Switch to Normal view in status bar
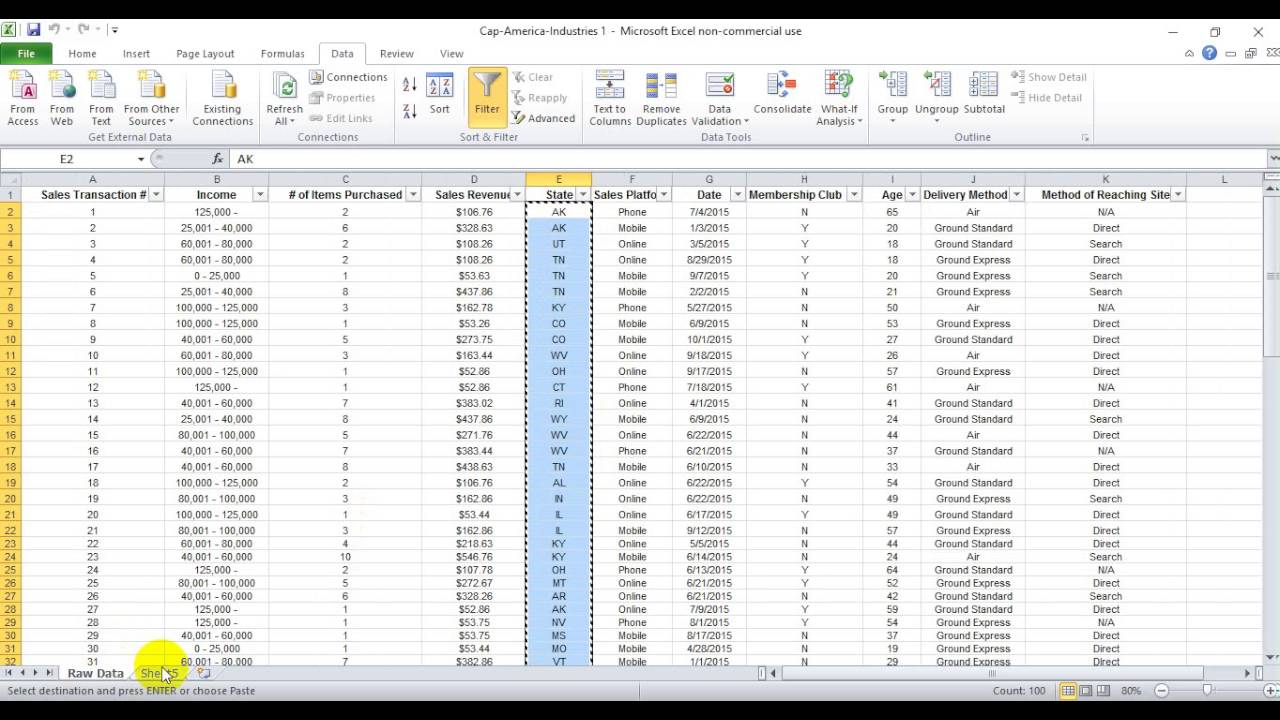 click(1068, 691)
